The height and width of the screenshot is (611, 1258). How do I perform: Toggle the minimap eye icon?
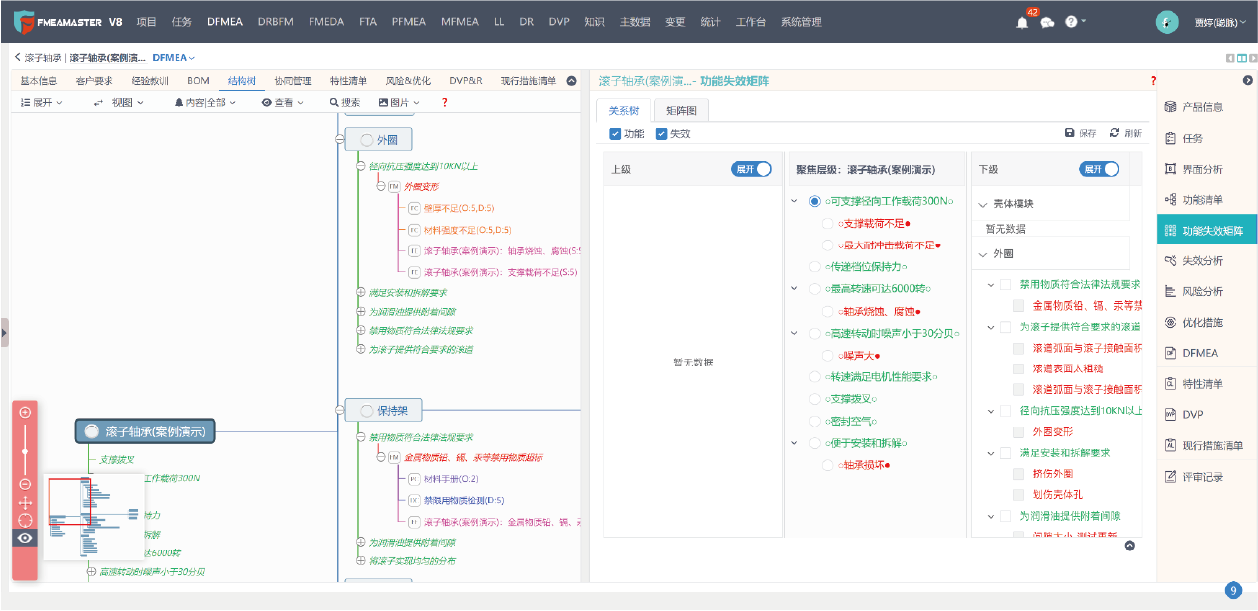coord(25,538)
